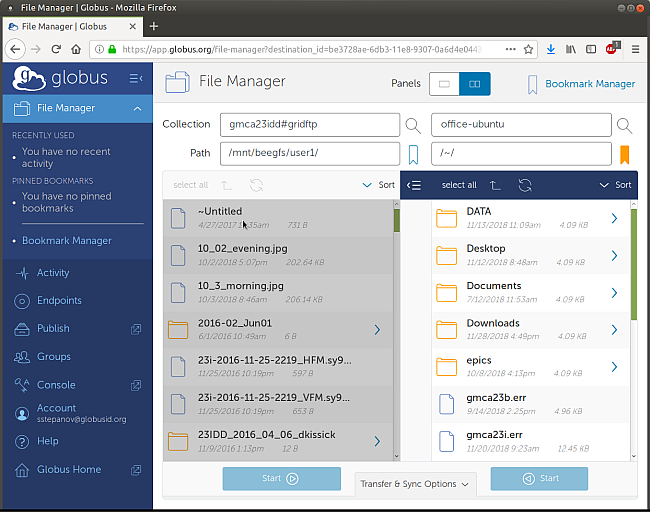This screenshot has width=650, height=512.
Task: Click the left Collection input field
Action: [x=310, y=125]
